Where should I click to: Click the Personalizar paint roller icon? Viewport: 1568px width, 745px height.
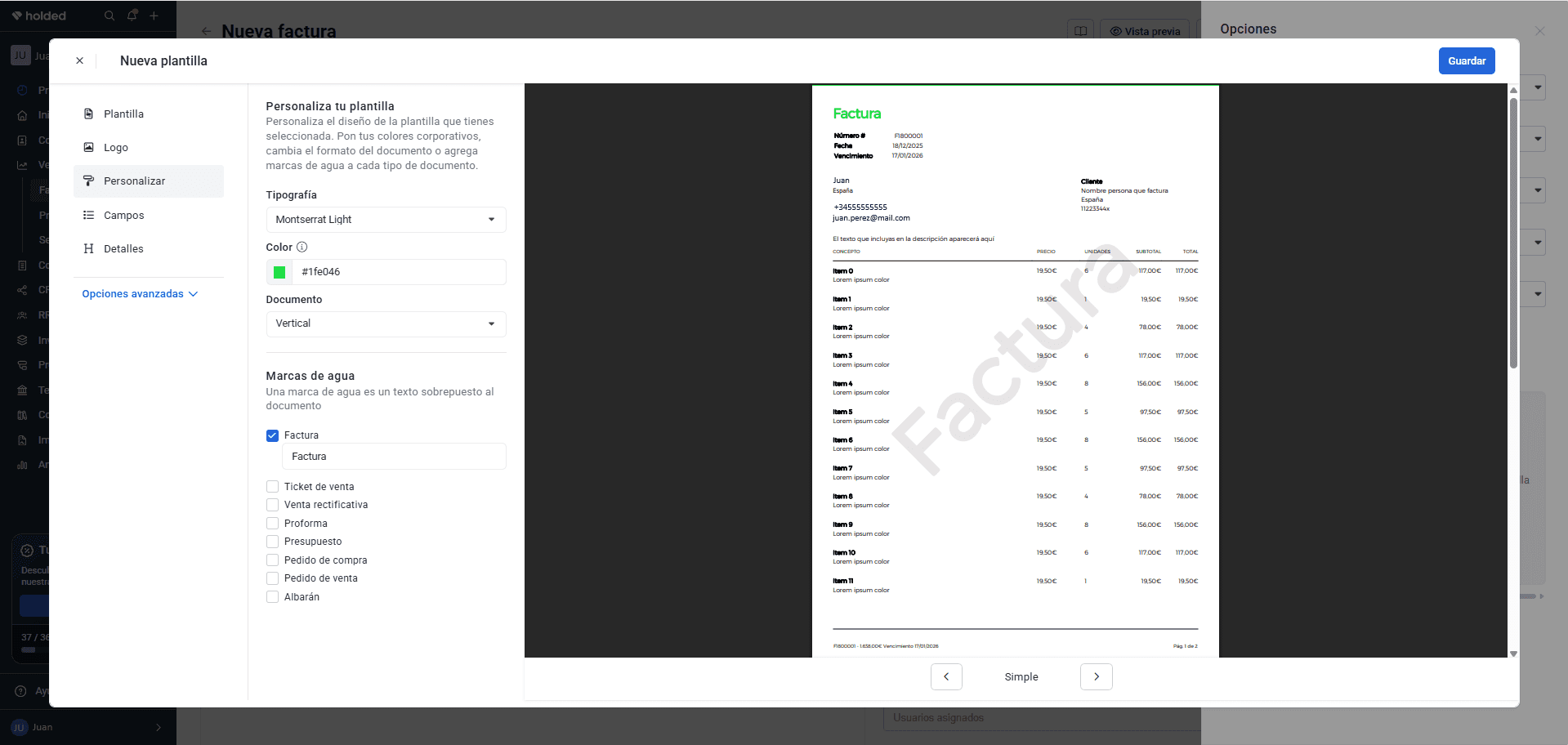pyautogui.click(x=88, y=181)
